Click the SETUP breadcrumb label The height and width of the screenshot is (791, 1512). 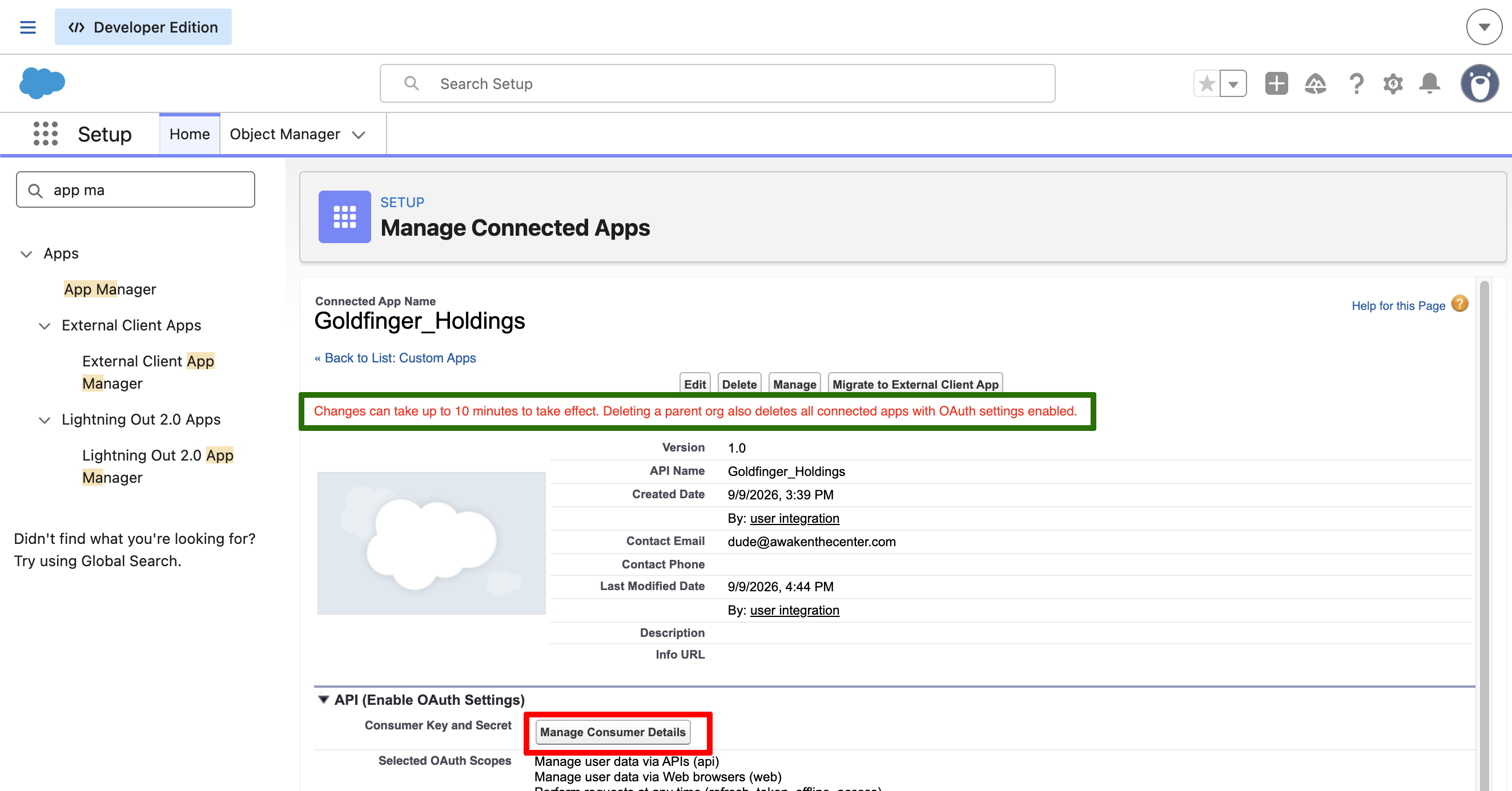[x=402, y=203]
